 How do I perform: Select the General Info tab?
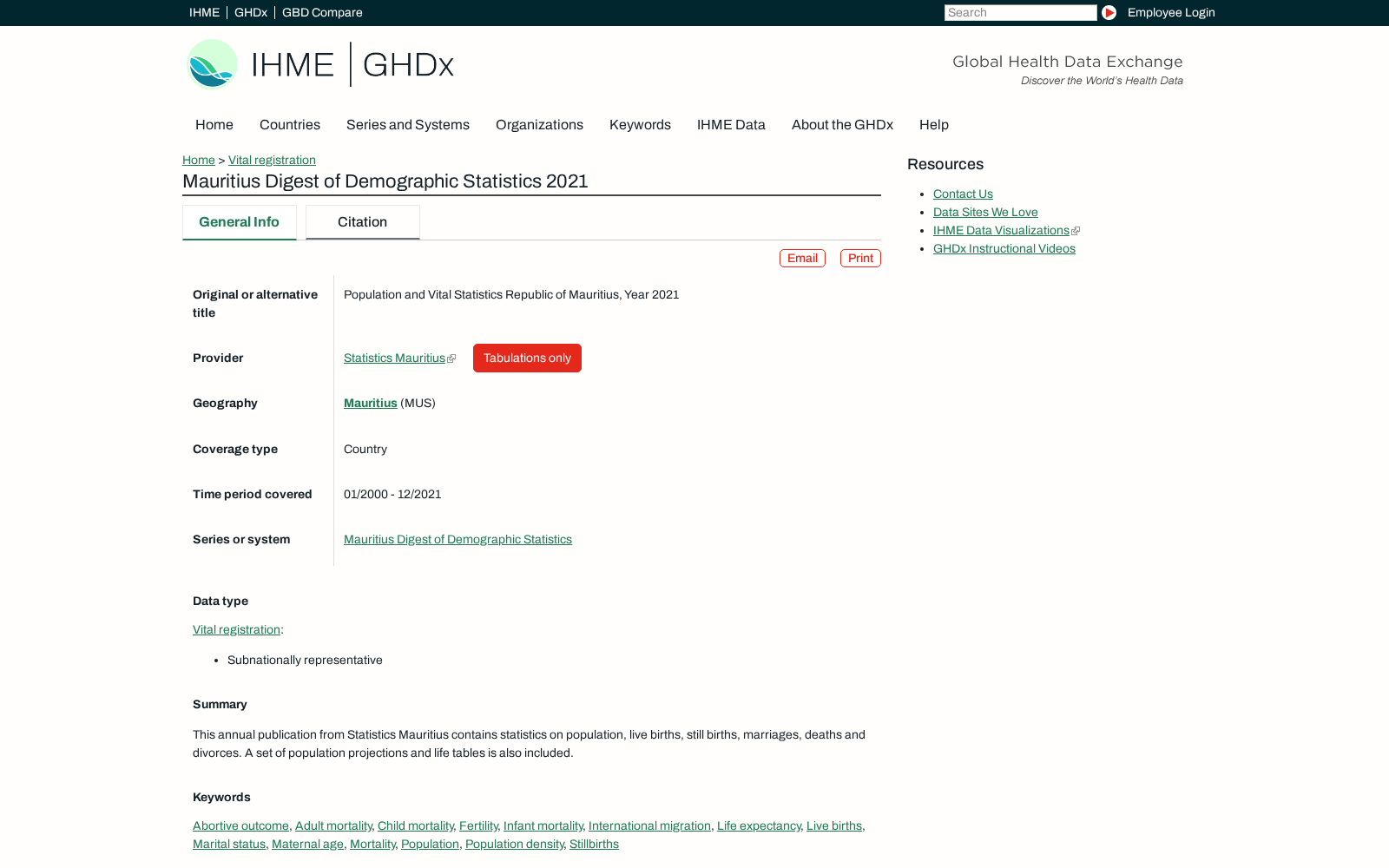click(x=240, y=222)
